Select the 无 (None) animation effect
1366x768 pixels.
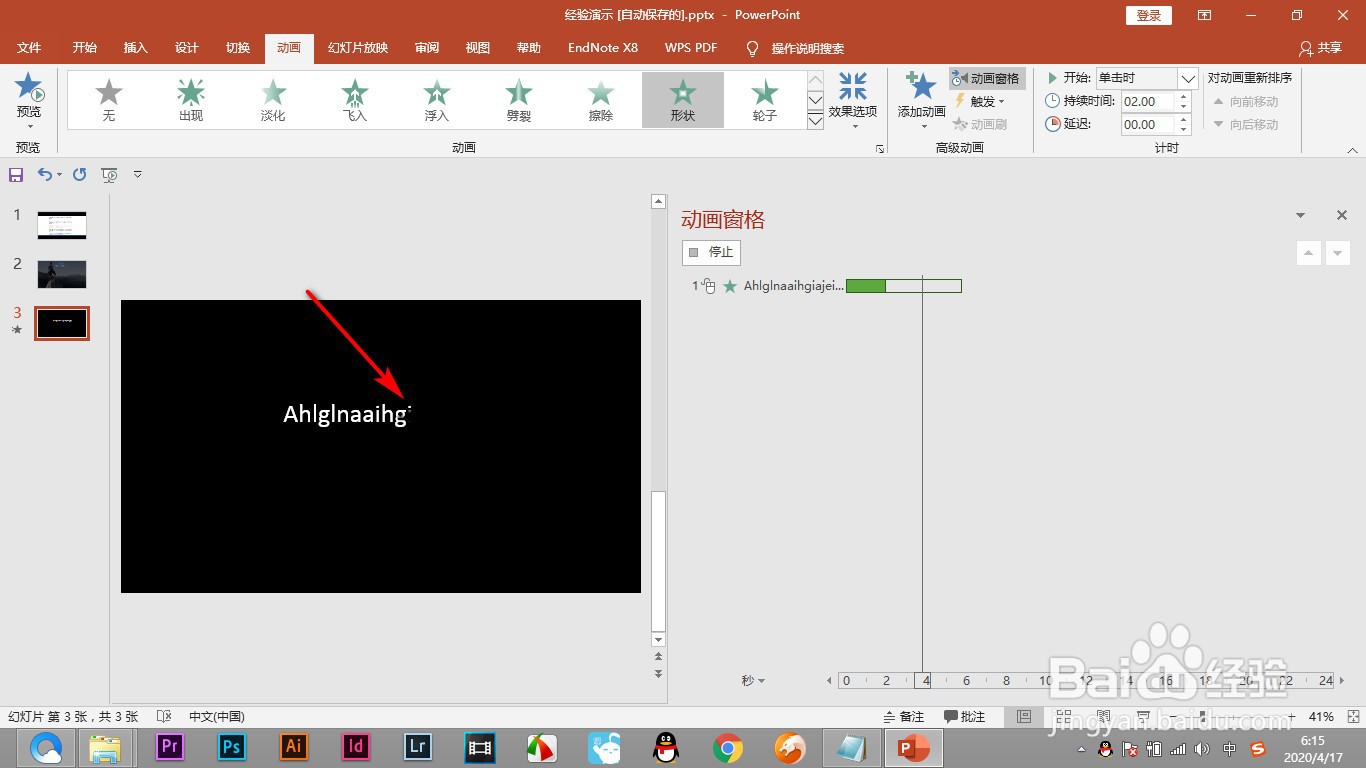coord(109,100)
